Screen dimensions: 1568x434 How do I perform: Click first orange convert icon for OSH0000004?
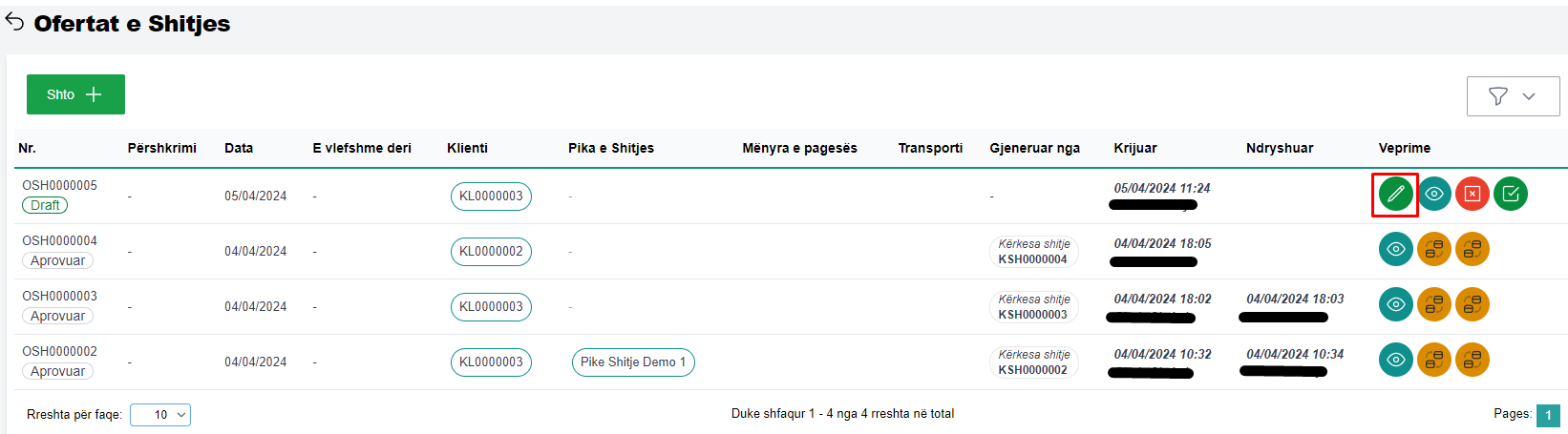1434,250
